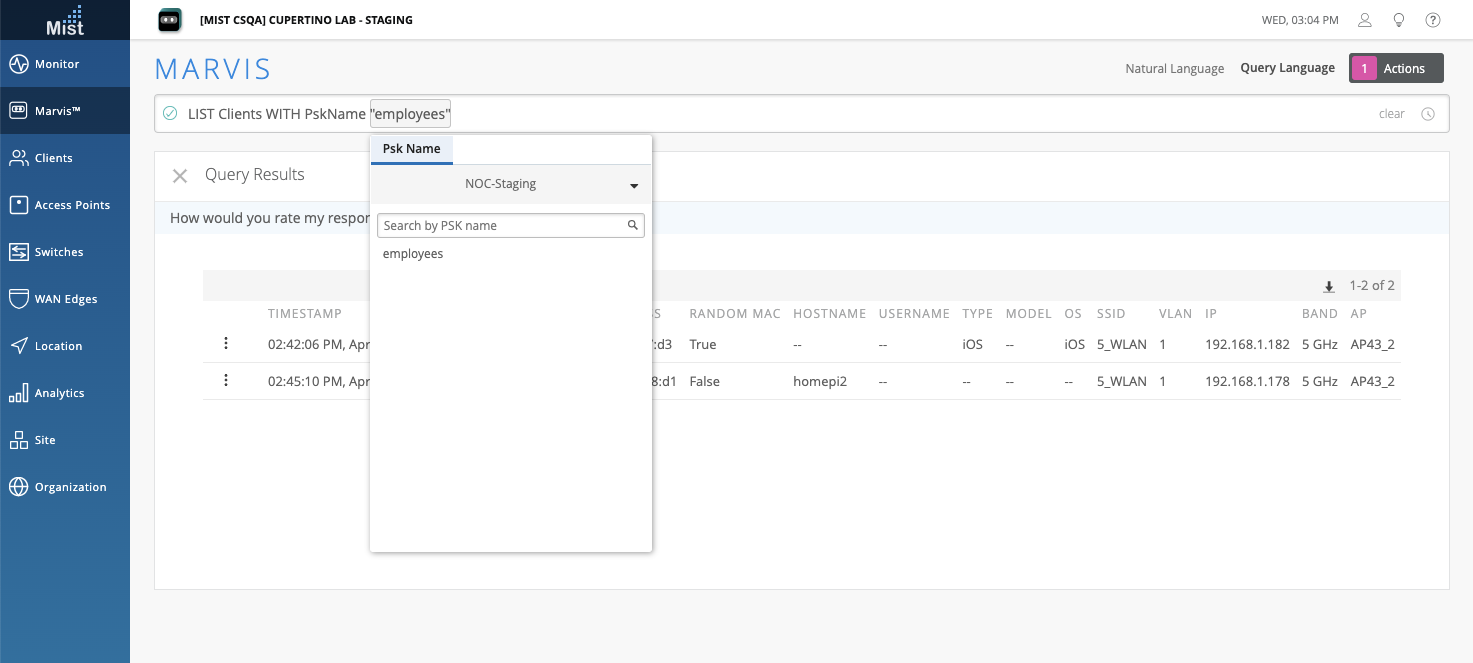Image resolution: width=1473 pixels, height=663 pixels.
Task: Select employees from PSK name list
Action: click(413, 254)
